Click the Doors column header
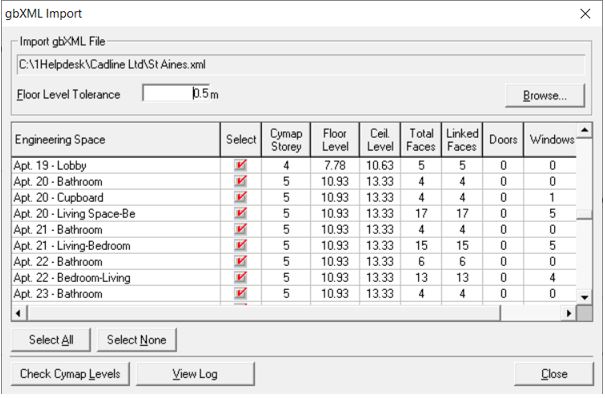 coord(503,139)
